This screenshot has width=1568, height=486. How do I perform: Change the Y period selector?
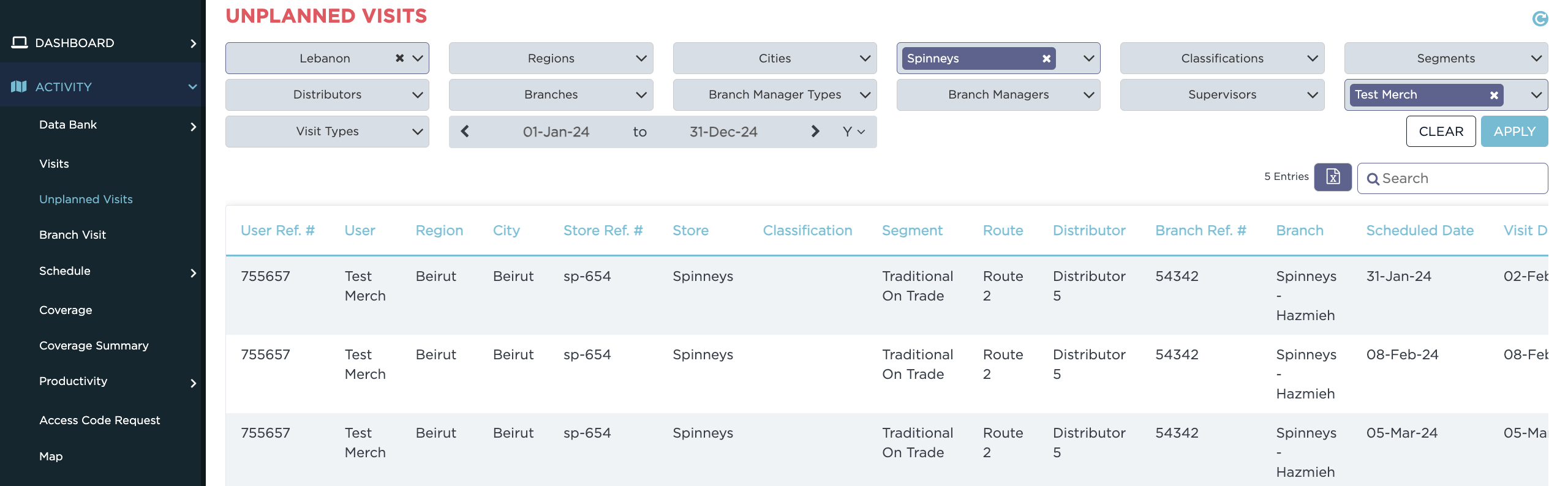[x=853, y=132]
